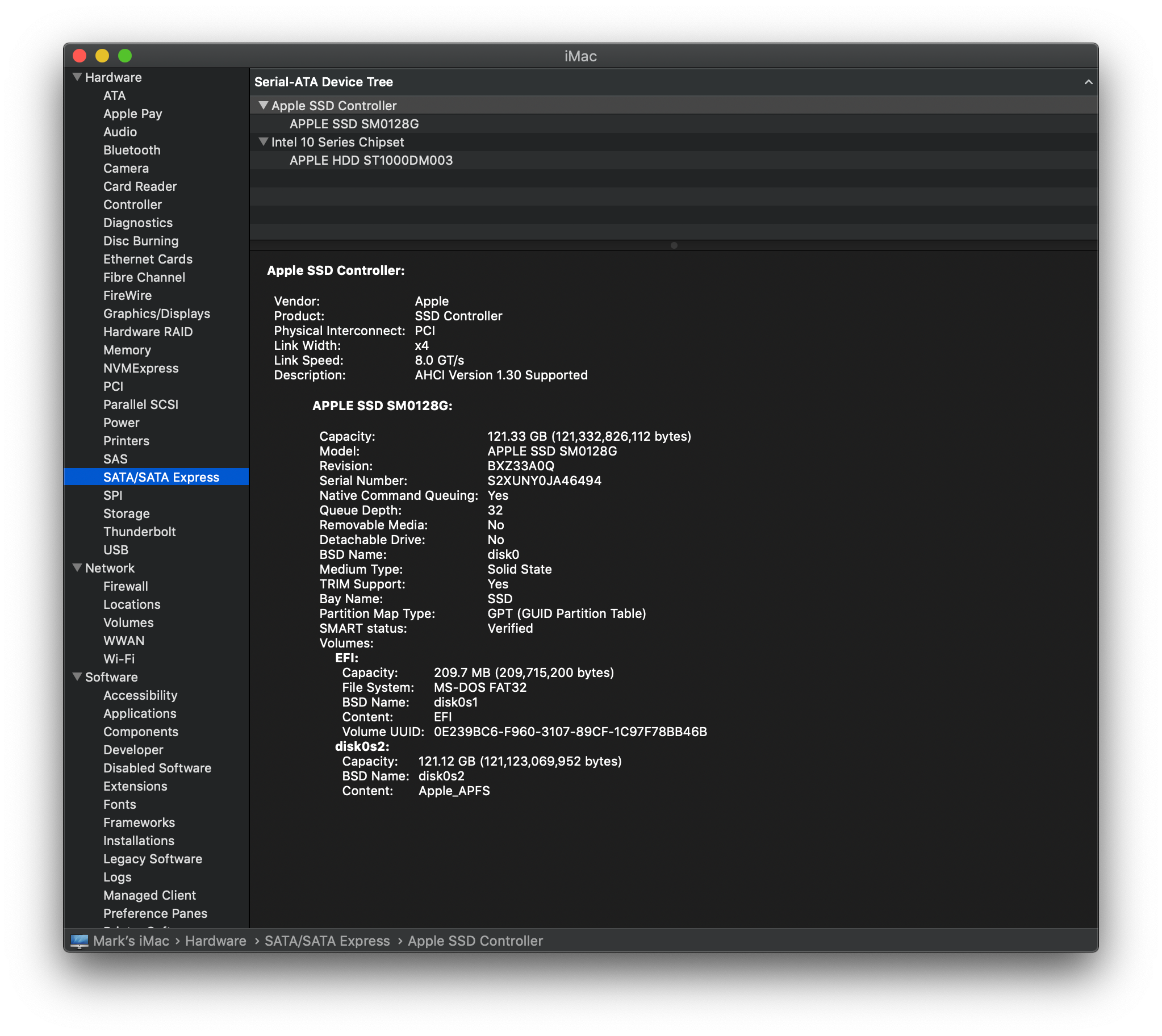
Task: Select Hardware RAID entry
Action: (x=148, y=332)
